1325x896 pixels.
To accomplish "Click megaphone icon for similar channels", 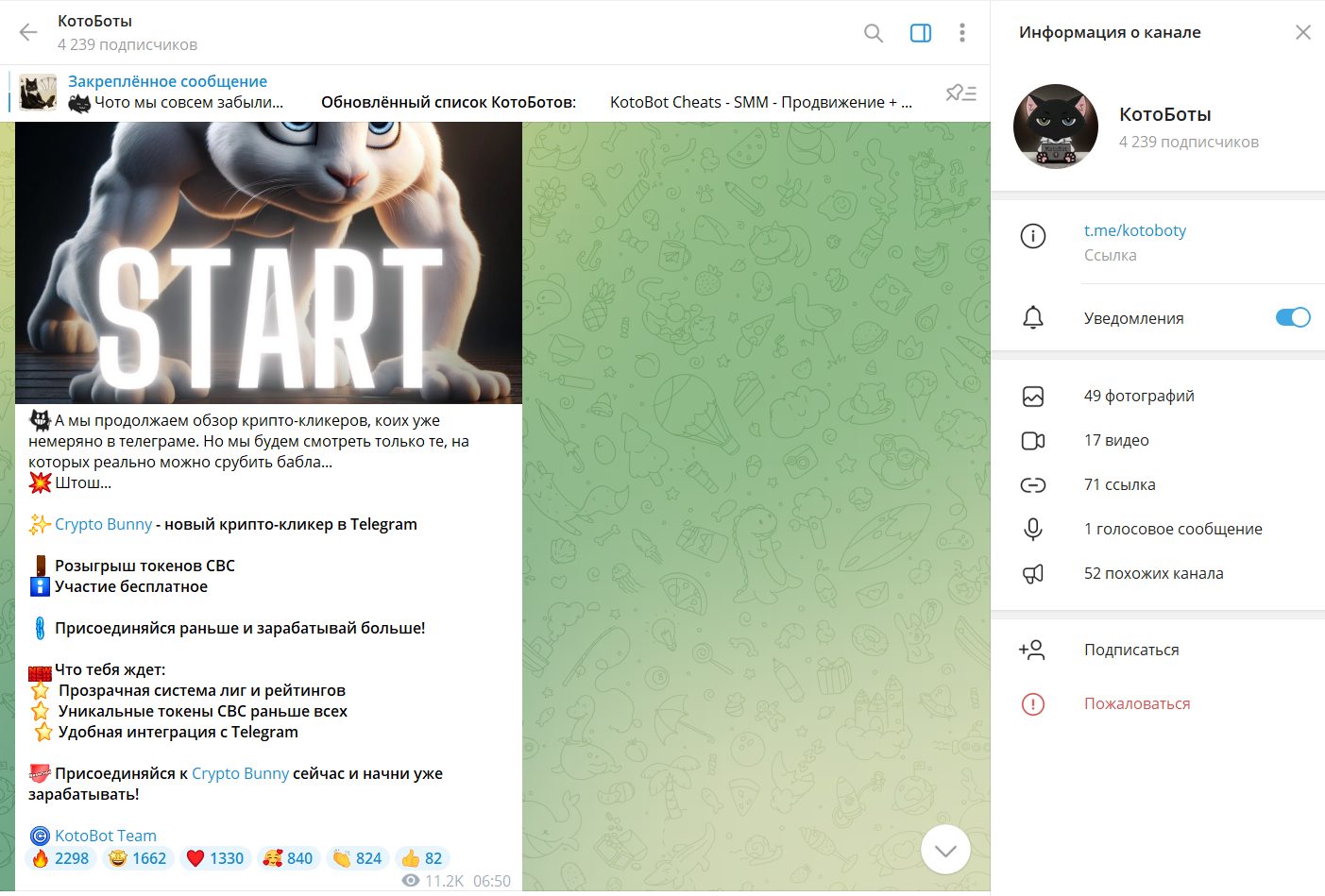I will [x=1033, y=574].
